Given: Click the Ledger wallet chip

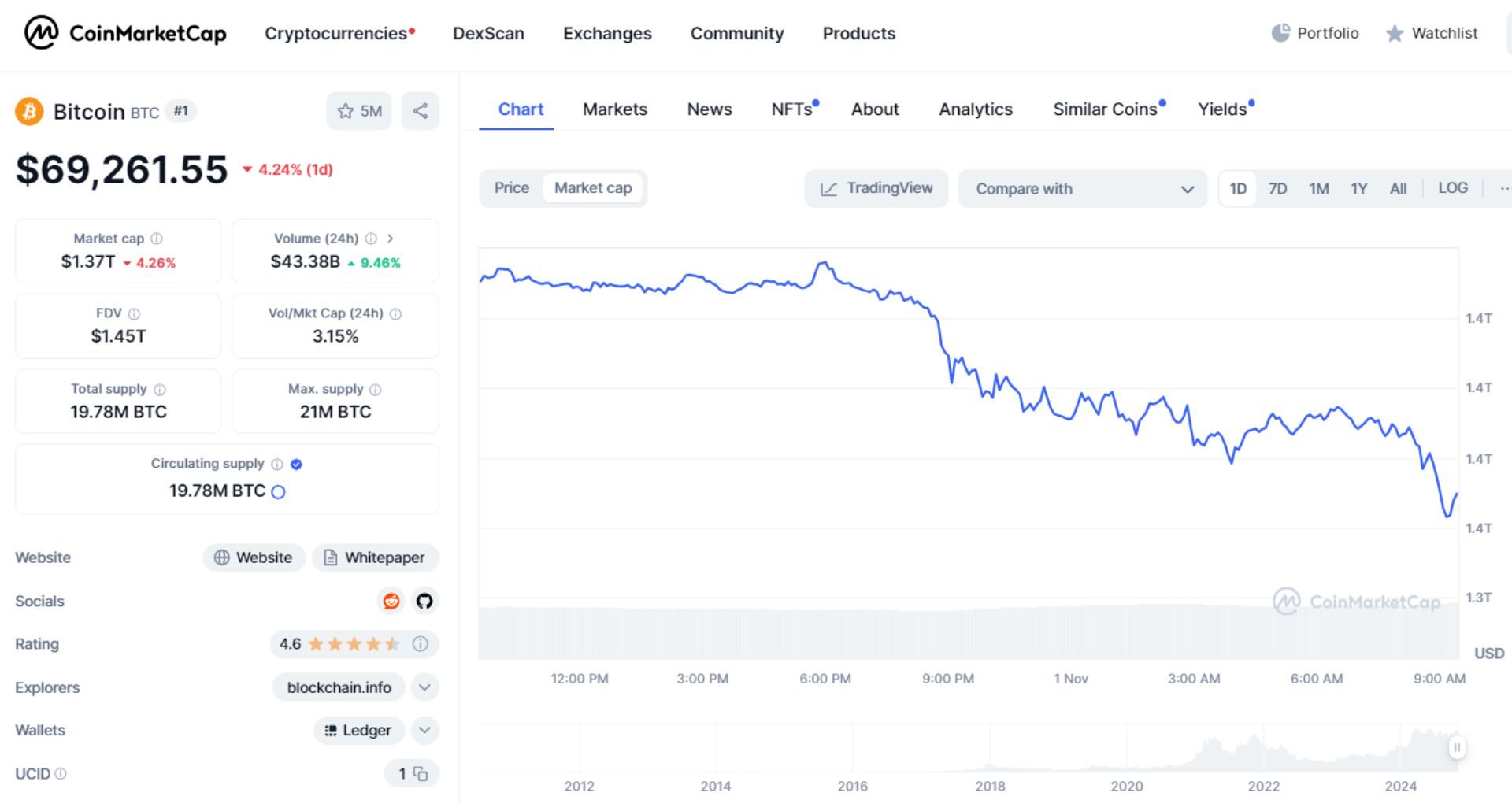Looking at the screenshot, I should click(x=359, y=730).
